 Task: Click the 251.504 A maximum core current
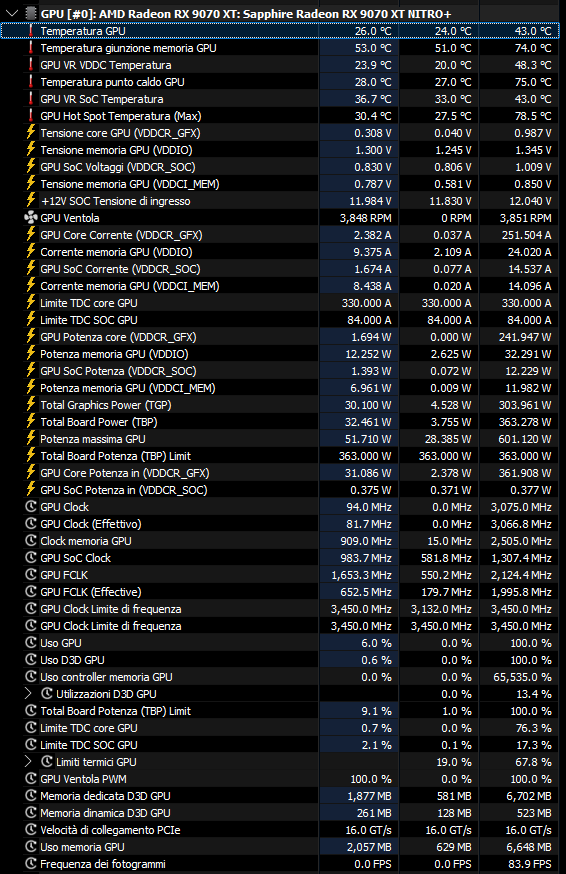point(526,235)
